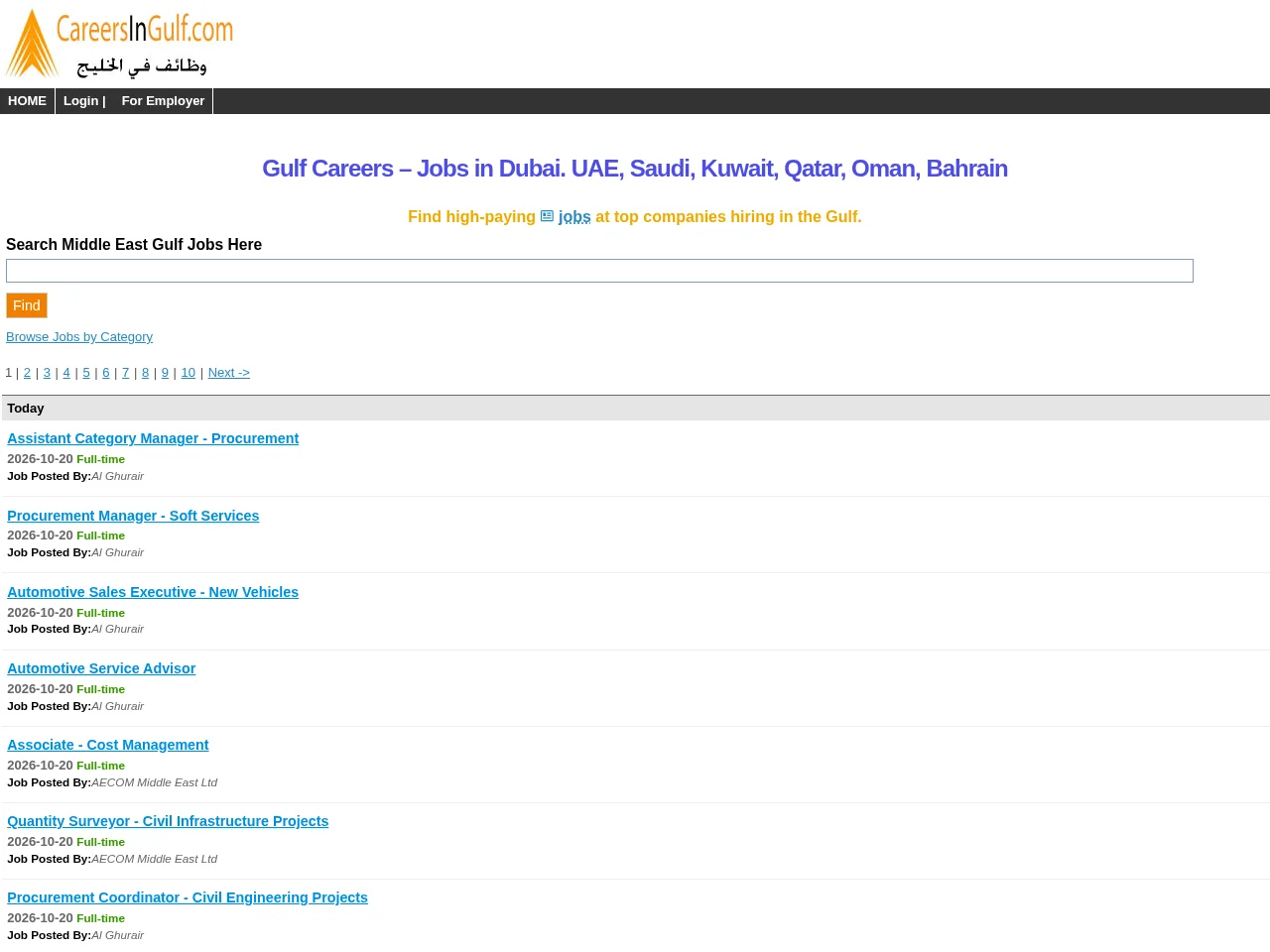Click the 'Today' section header
Viewport: 1270px width, 952px height.
coord(636,409)
